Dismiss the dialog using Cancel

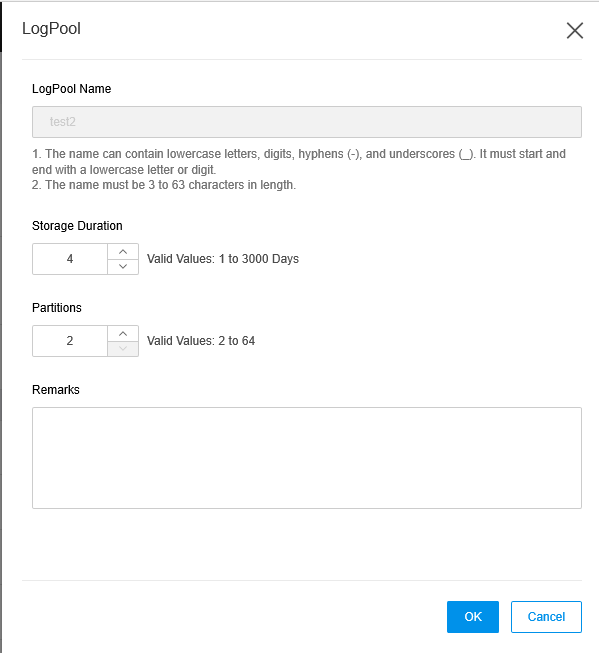pos(546,617)
